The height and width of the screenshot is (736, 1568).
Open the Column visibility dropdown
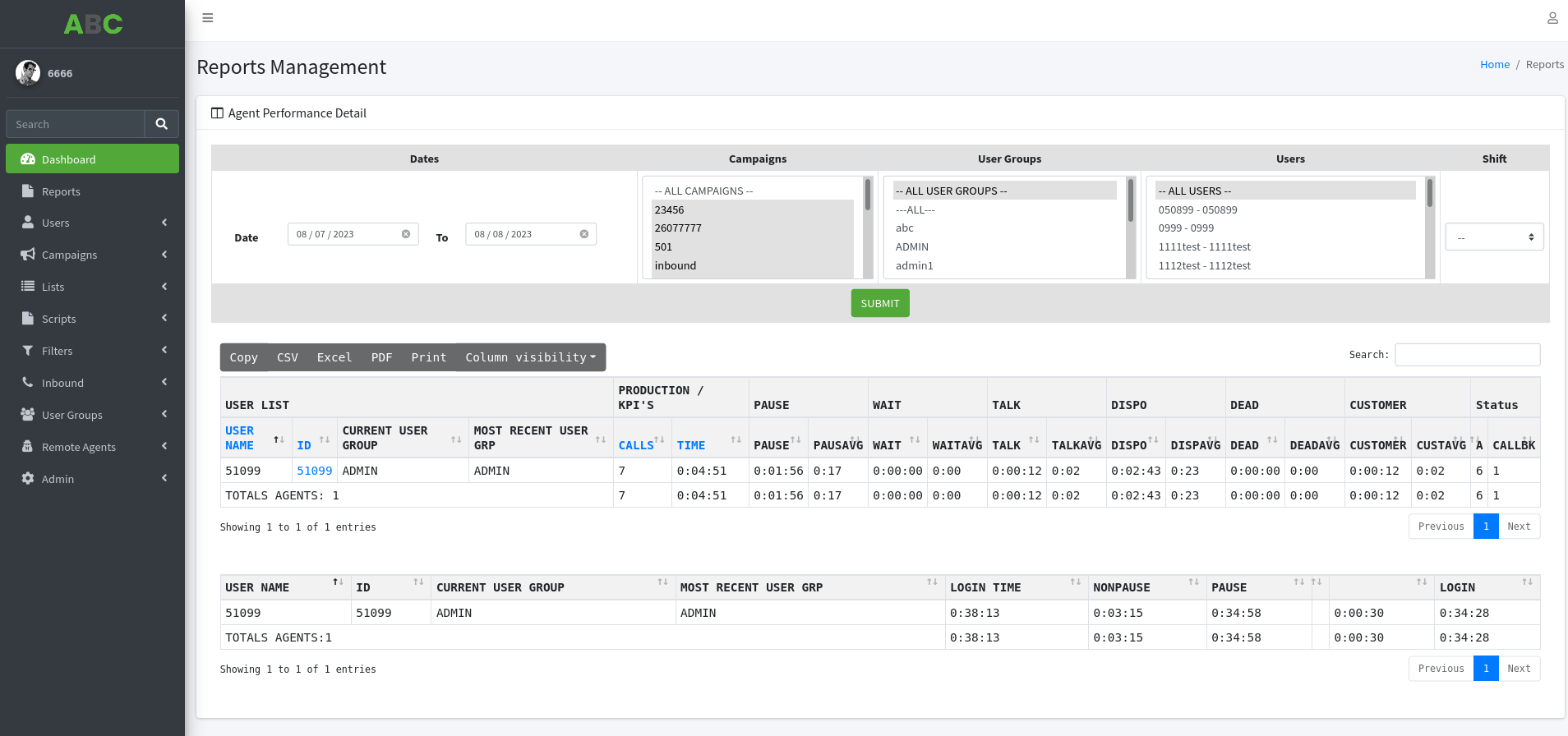(530, 357)
